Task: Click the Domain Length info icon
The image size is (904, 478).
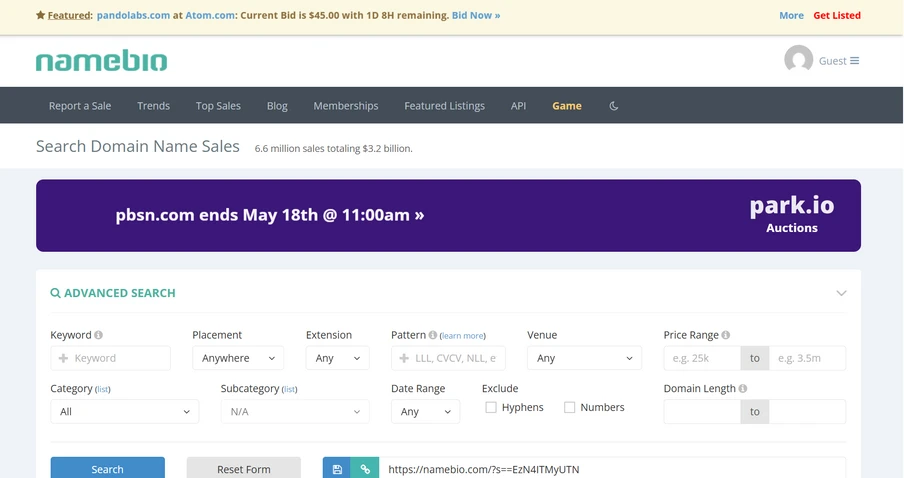Action: (743, 389)
